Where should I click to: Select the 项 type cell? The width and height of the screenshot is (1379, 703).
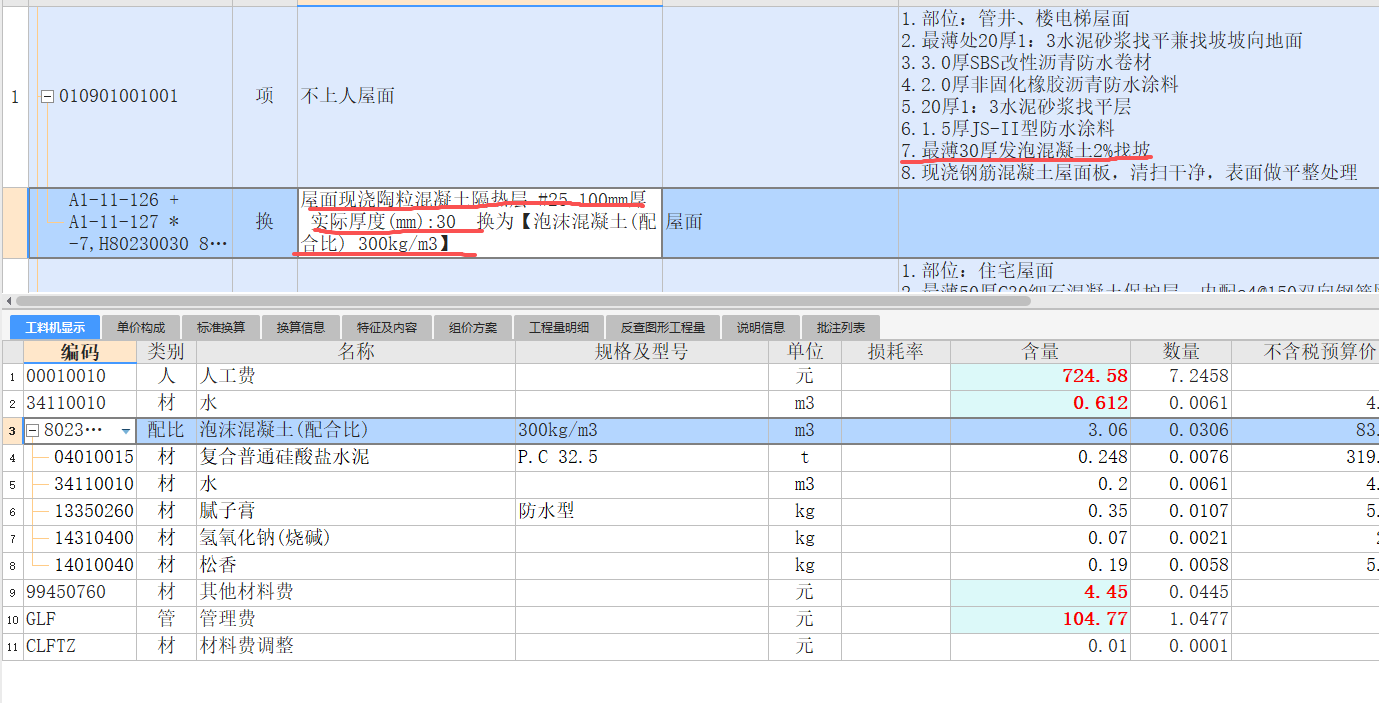264,97
